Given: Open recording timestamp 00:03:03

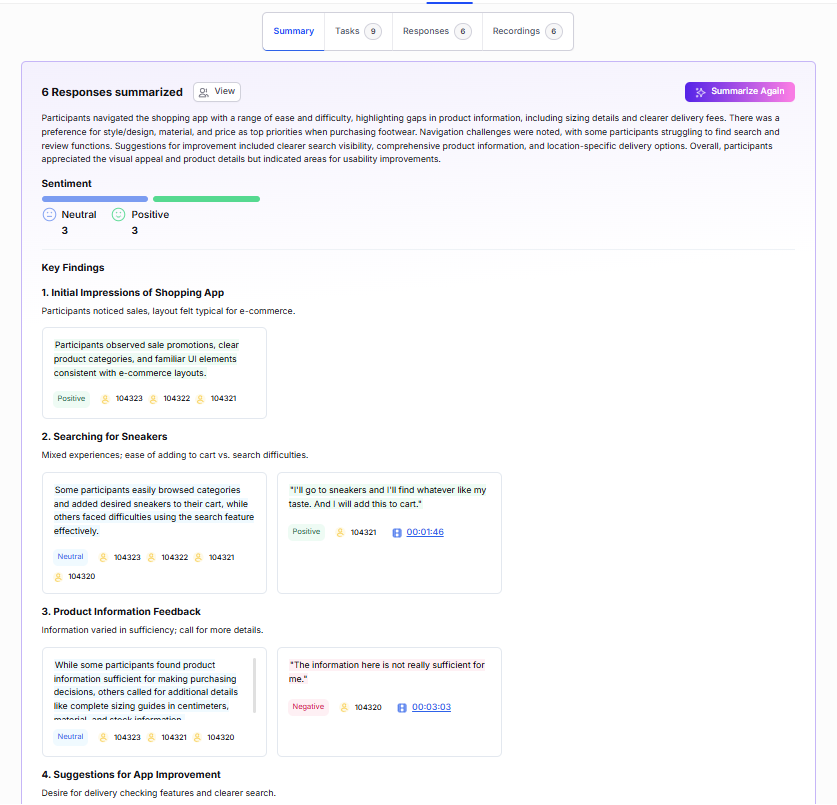Looking at the screenshot, I should point(431,707).
